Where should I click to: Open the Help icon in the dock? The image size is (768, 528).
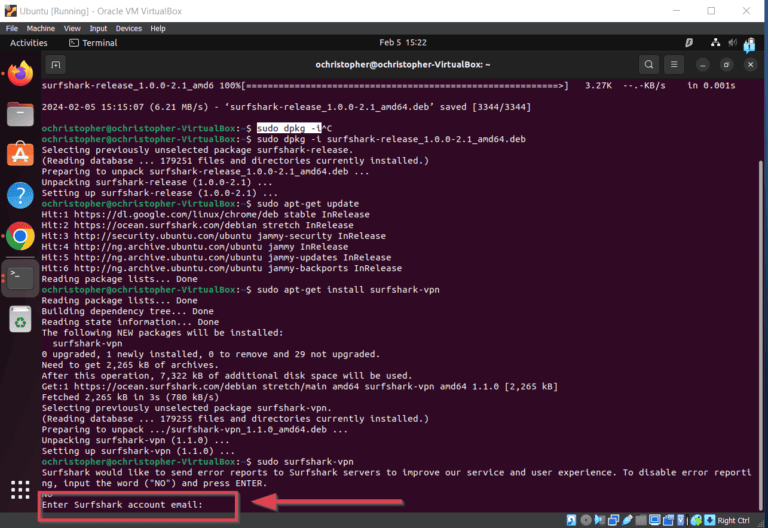[20, 195]
